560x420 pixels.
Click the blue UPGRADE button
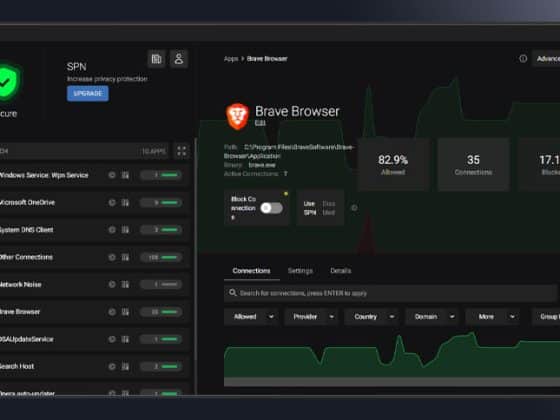coord(88,94)
